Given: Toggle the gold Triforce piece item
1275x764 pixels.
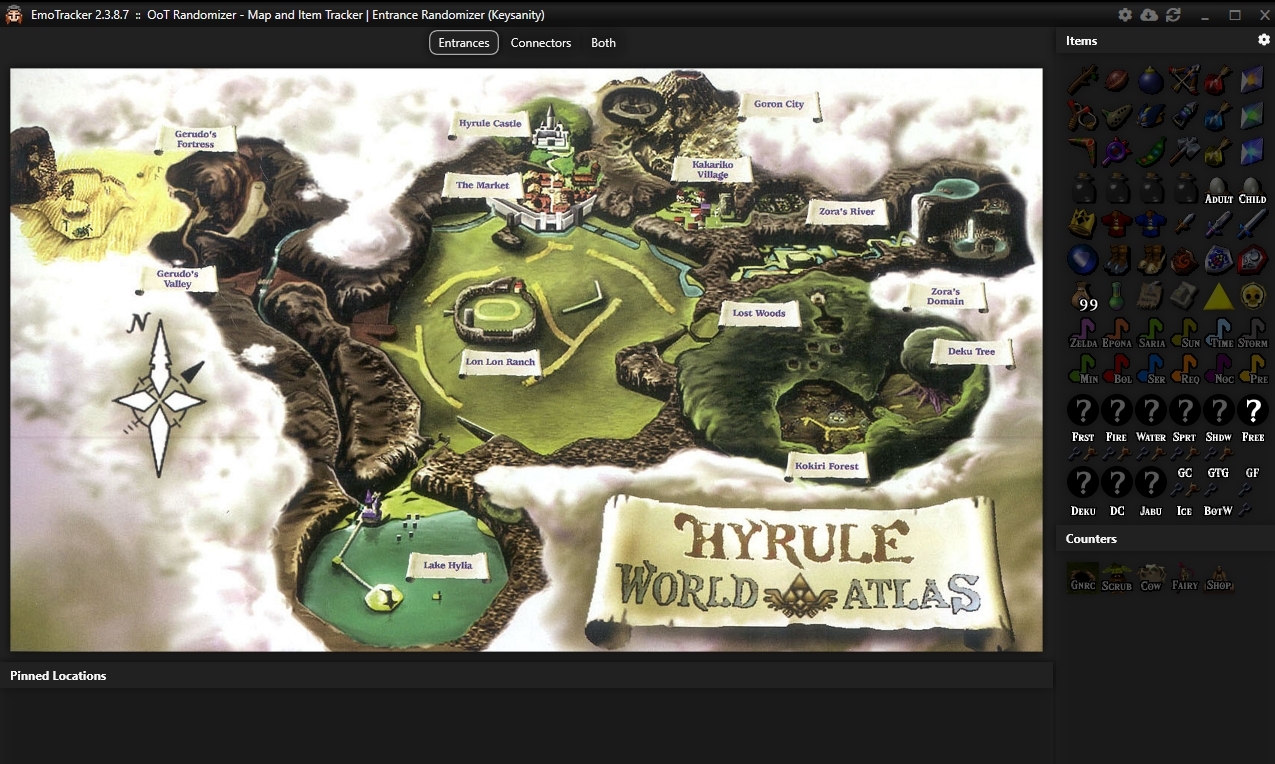Looking at the screenshot, I should click(x=1218, y=296).
